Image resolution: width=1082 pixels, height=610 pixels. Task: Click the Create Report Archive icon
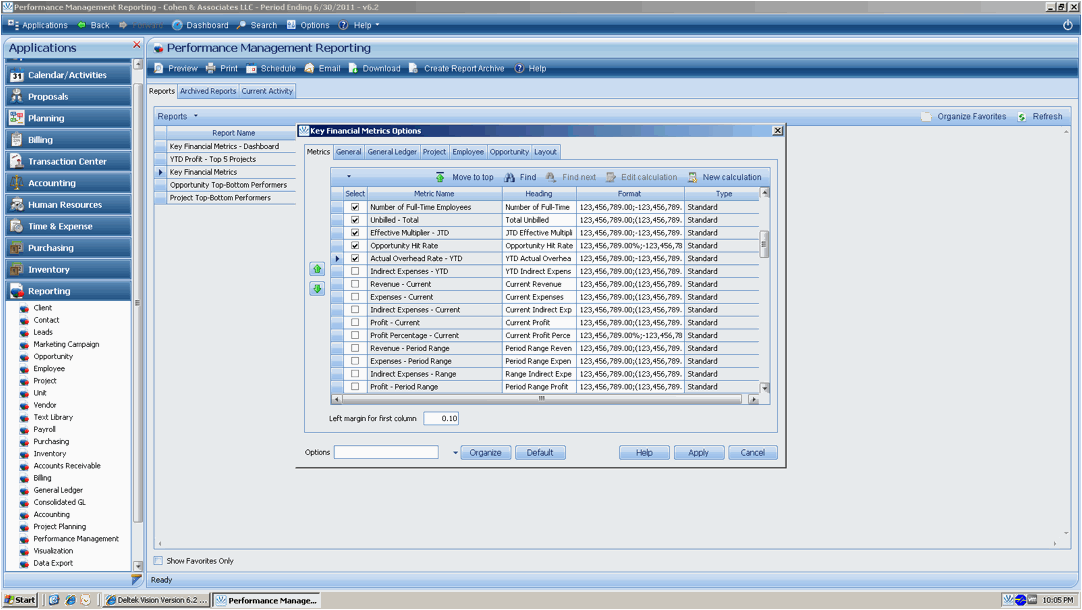413,69
